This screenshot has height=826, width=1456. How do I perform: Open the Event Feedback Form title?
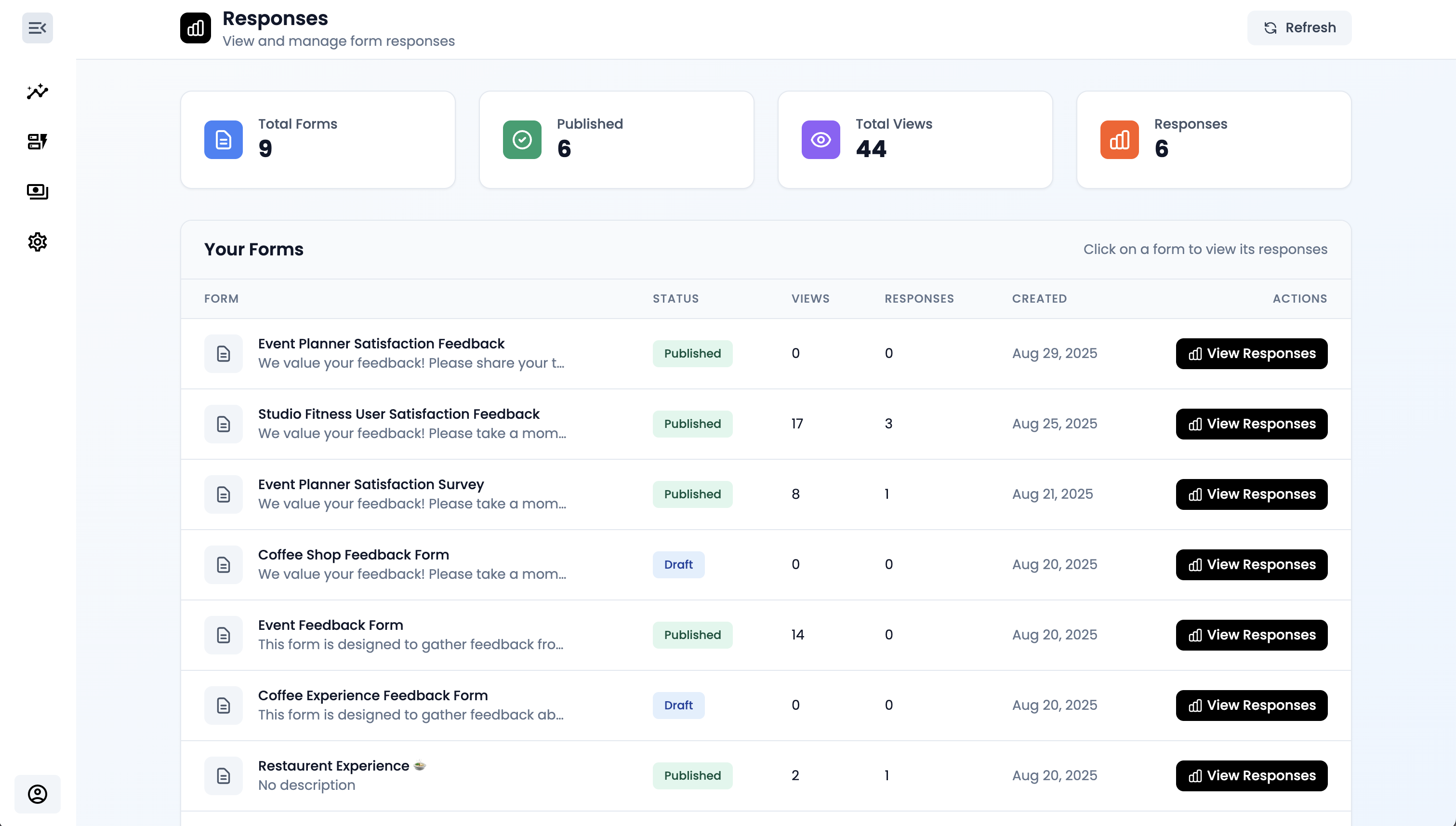point(331,625)
